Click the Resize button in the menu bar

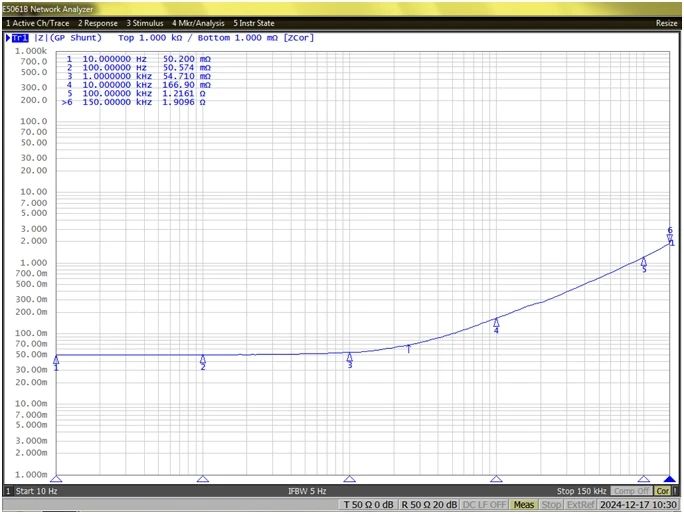click(x=666, y=22)
